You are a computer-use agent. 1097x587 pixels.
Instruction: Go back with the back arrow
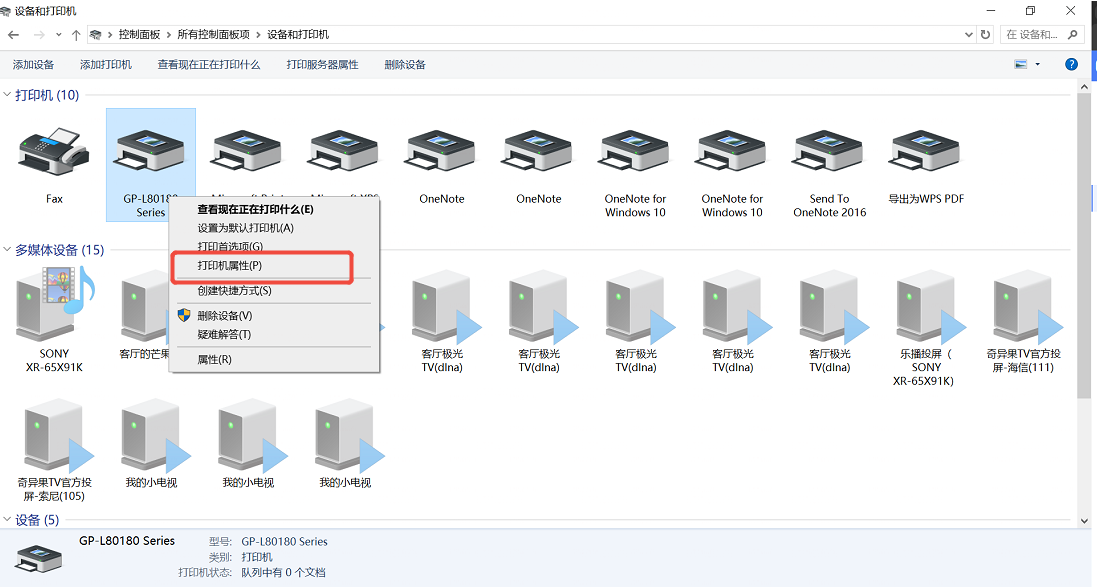13,34
